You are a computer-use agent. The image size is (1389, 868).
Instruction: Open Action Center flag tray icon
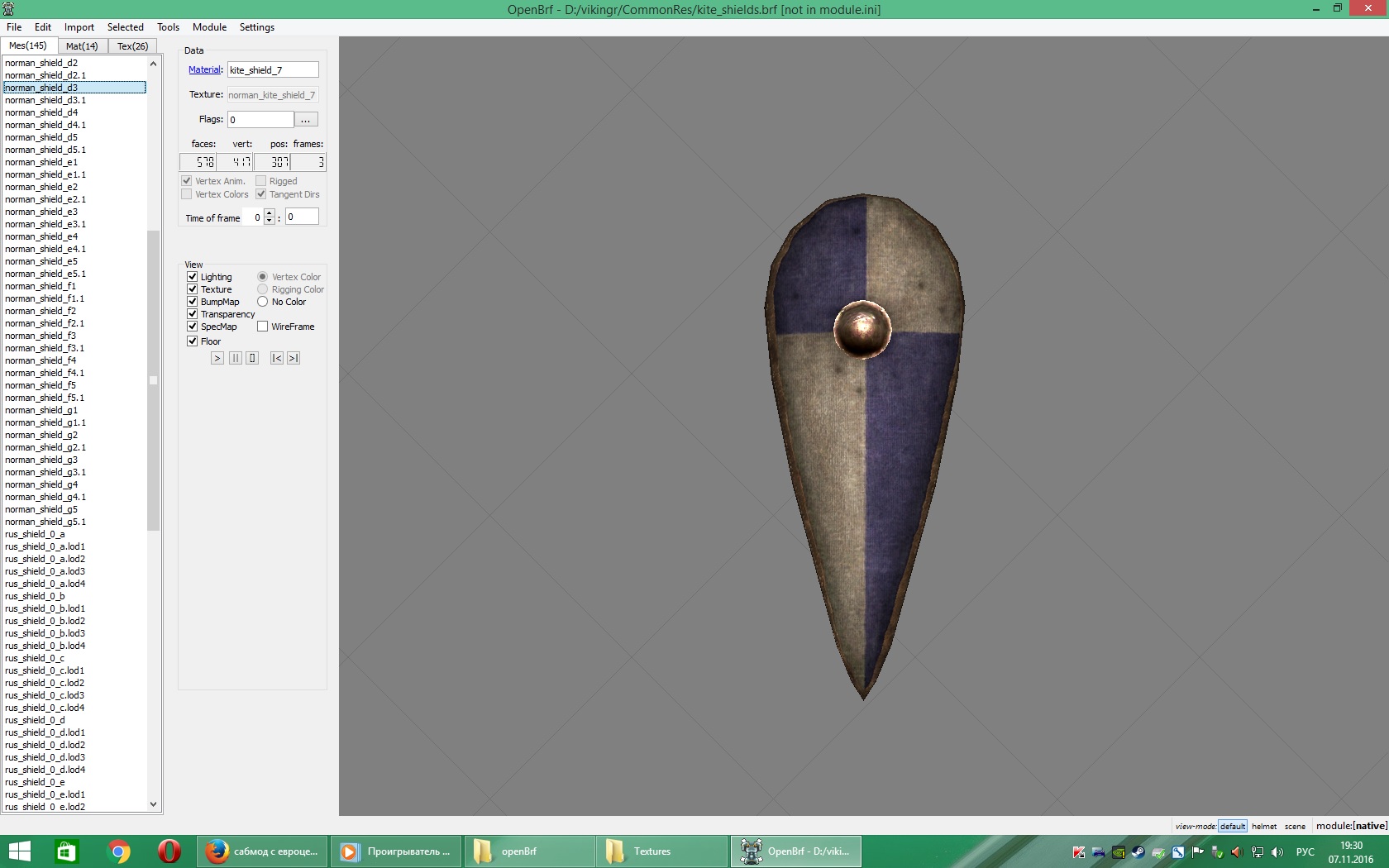(x=1197, y=851)
